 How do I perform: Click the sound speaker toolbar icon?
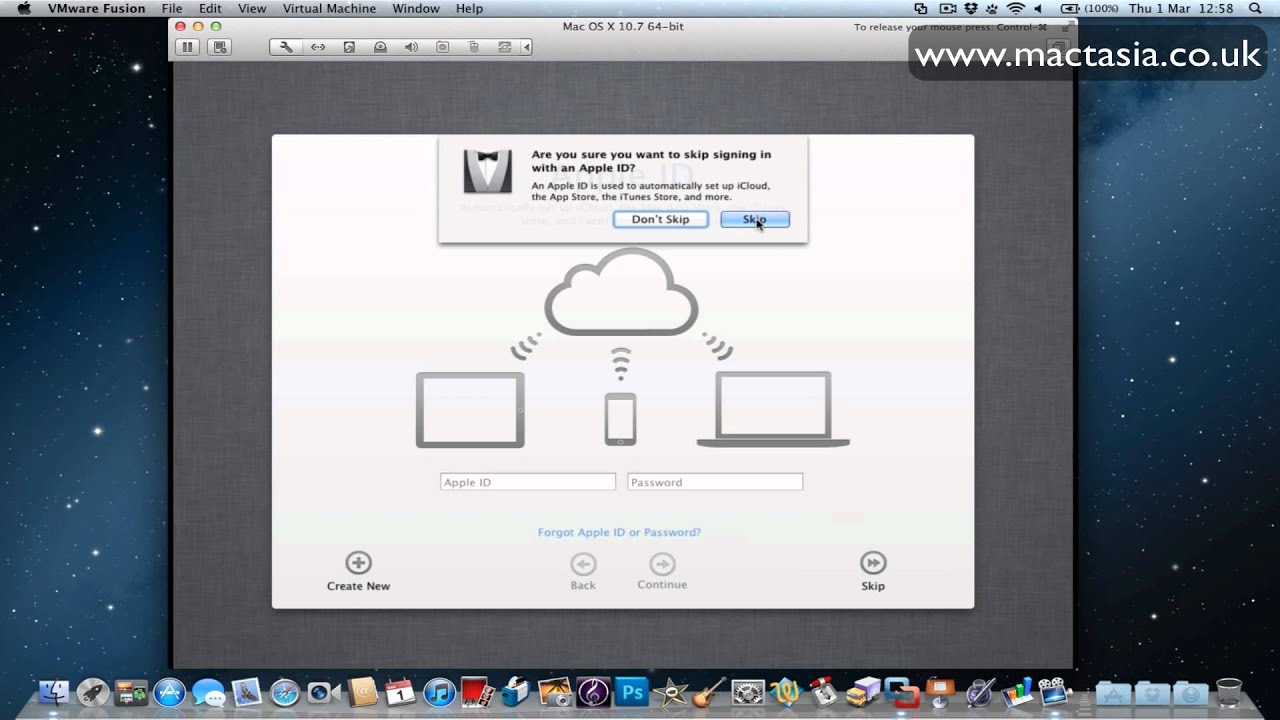[x=411, y=47]
